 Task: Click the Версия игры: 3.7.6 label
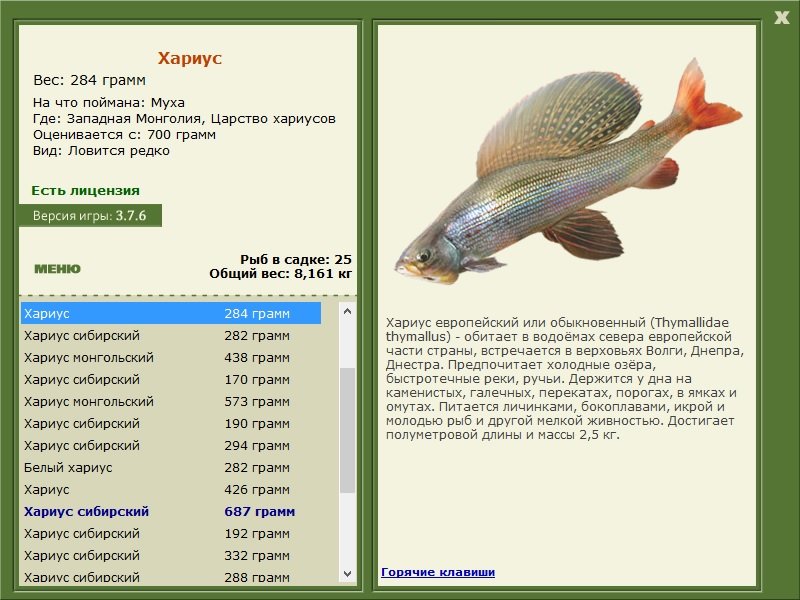(x=90, y=215)
